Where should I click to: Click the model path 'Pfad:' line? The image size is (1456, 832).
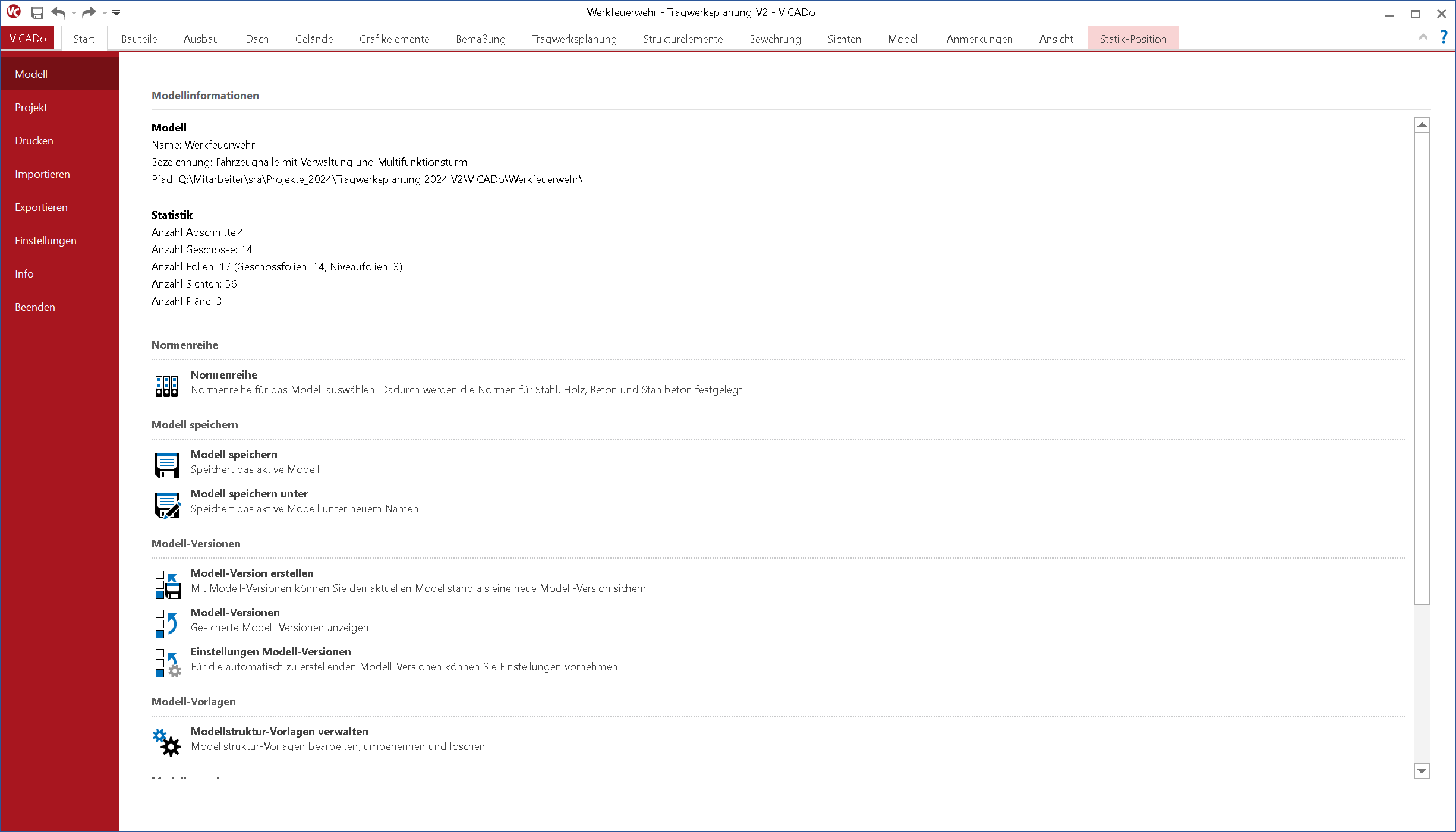pos(367,179)
